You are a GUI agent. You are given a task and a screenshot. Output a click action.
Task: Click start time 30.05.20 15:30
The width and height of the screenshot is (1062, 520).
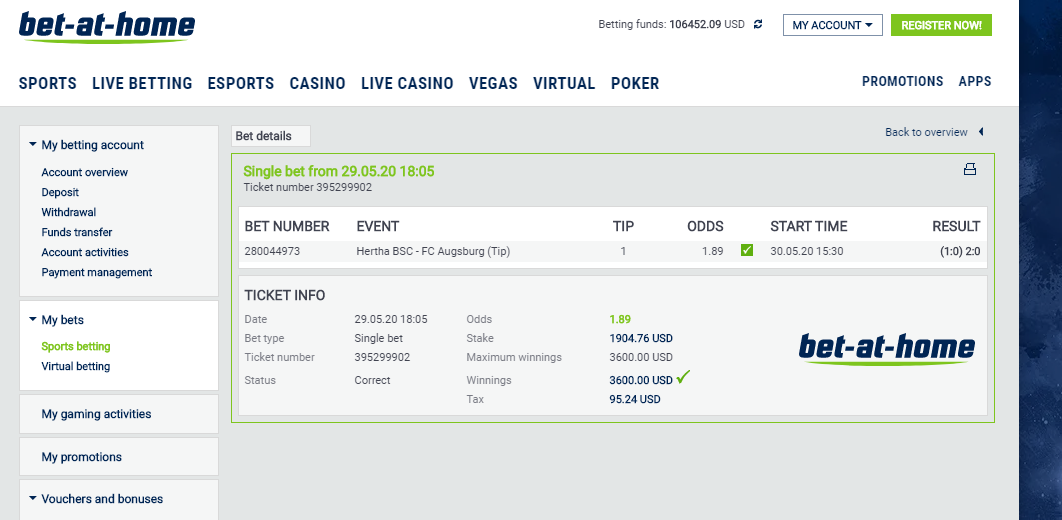pos(807,251)
